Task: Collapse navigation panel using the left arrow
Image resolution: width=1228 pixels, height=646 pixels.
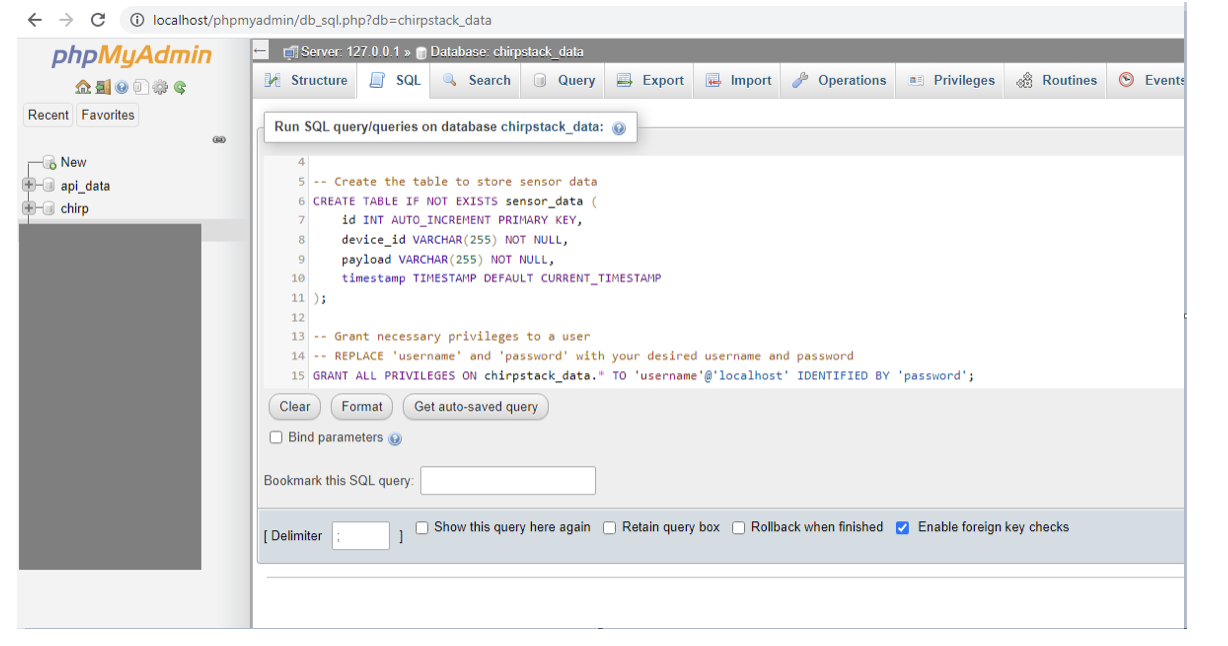Action: click(261, 51)
